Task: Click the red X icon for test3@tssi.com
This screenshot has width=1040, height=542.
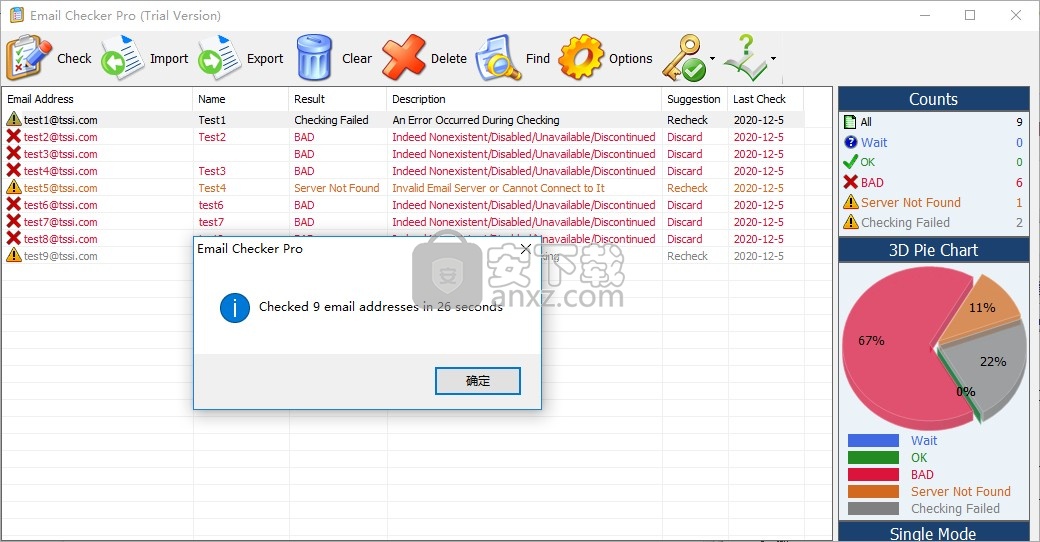Action: [x=14, y=153]
